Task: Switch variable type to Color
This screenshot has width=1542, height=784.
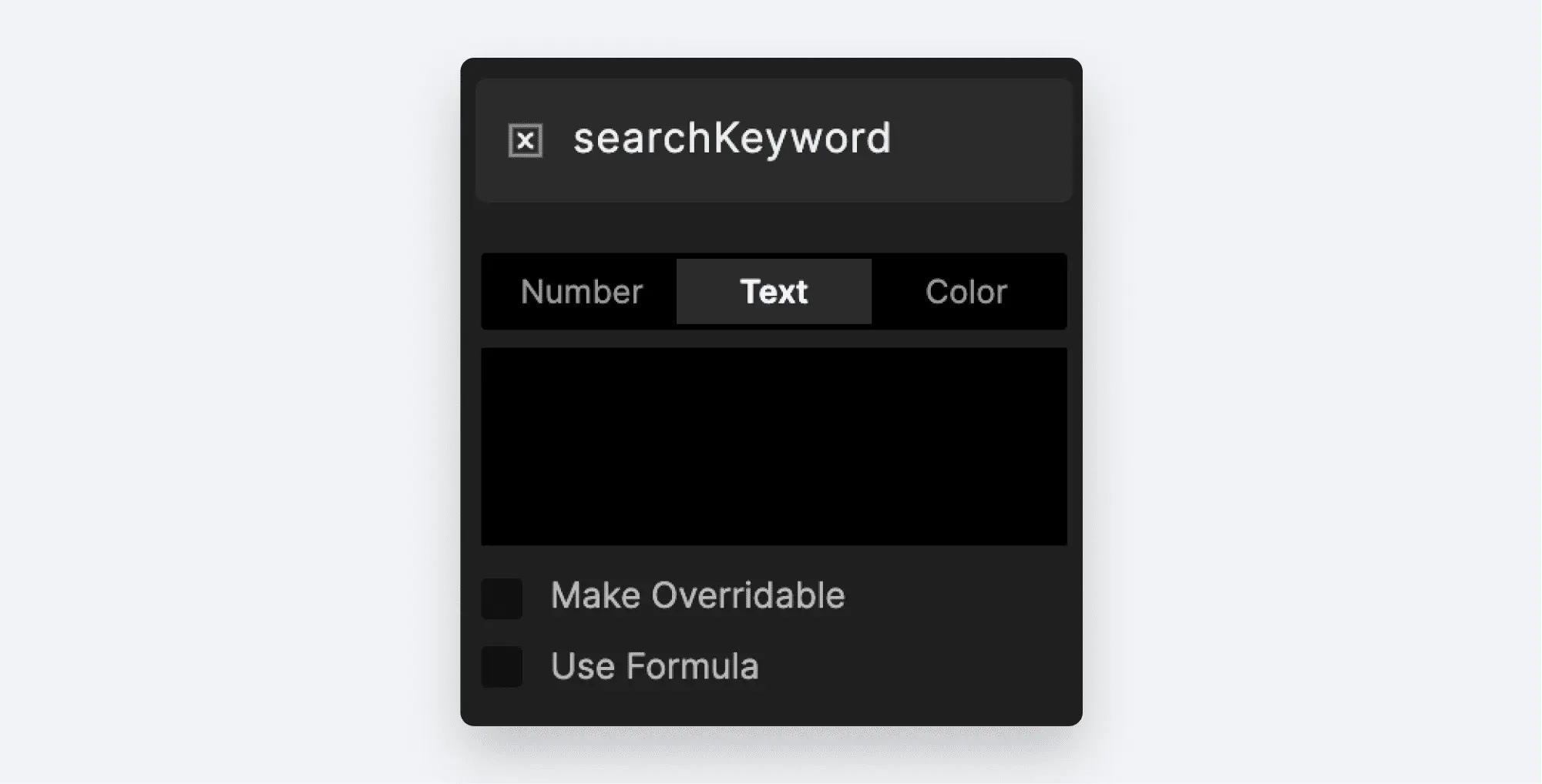Action: (x=966, y=292)
